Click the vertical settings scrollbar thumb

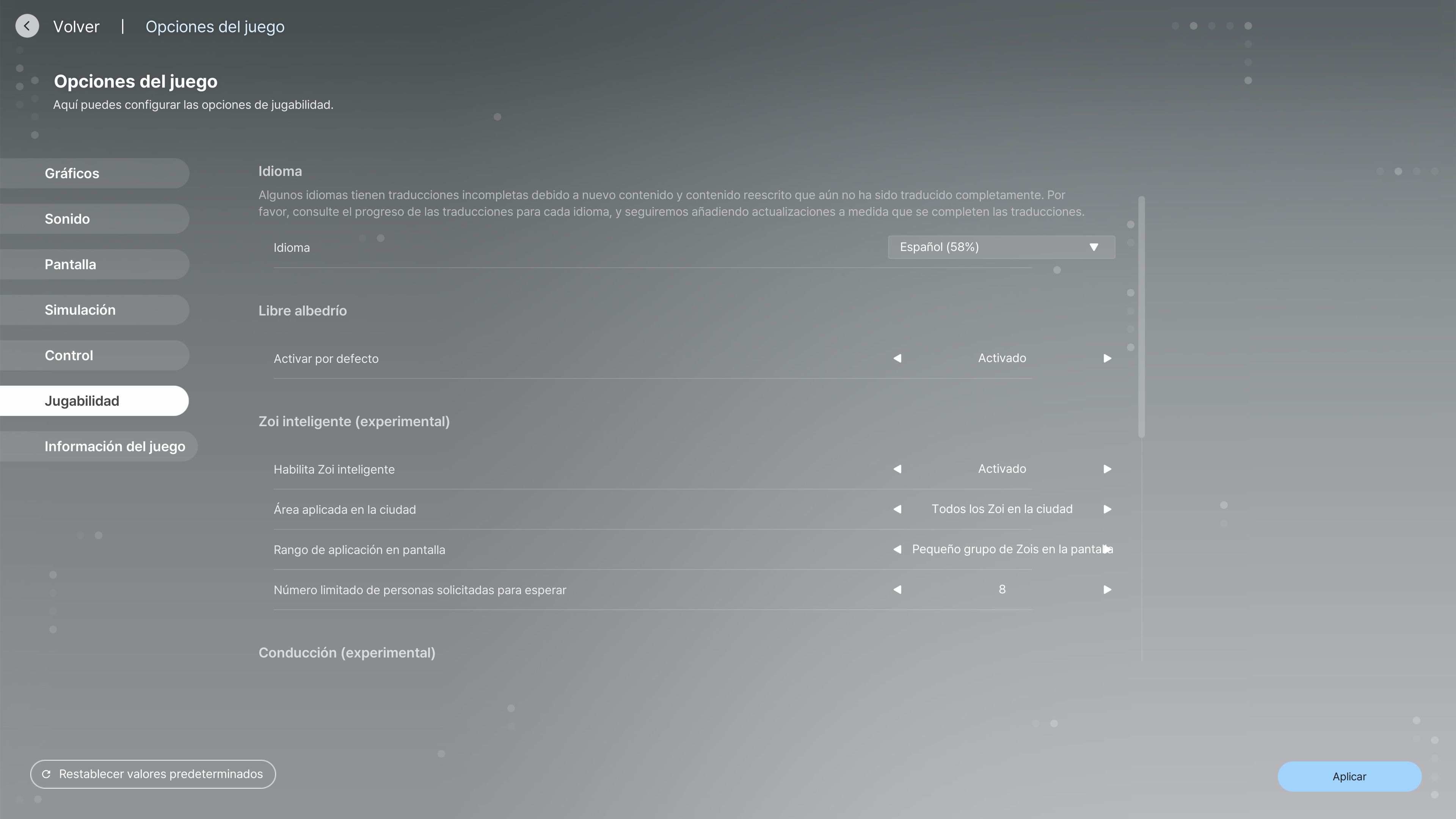(1141, 317)
